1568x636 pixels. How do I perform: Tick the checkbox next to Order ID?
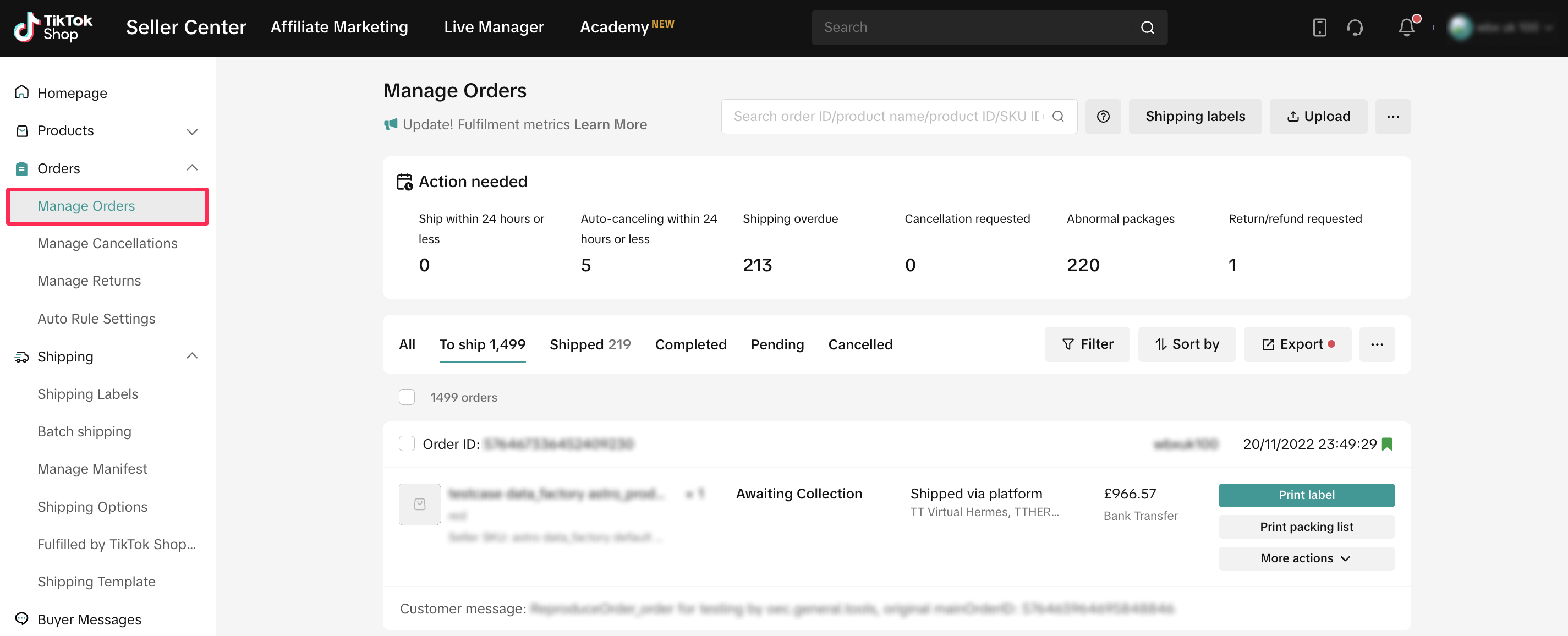coord(407,443)
